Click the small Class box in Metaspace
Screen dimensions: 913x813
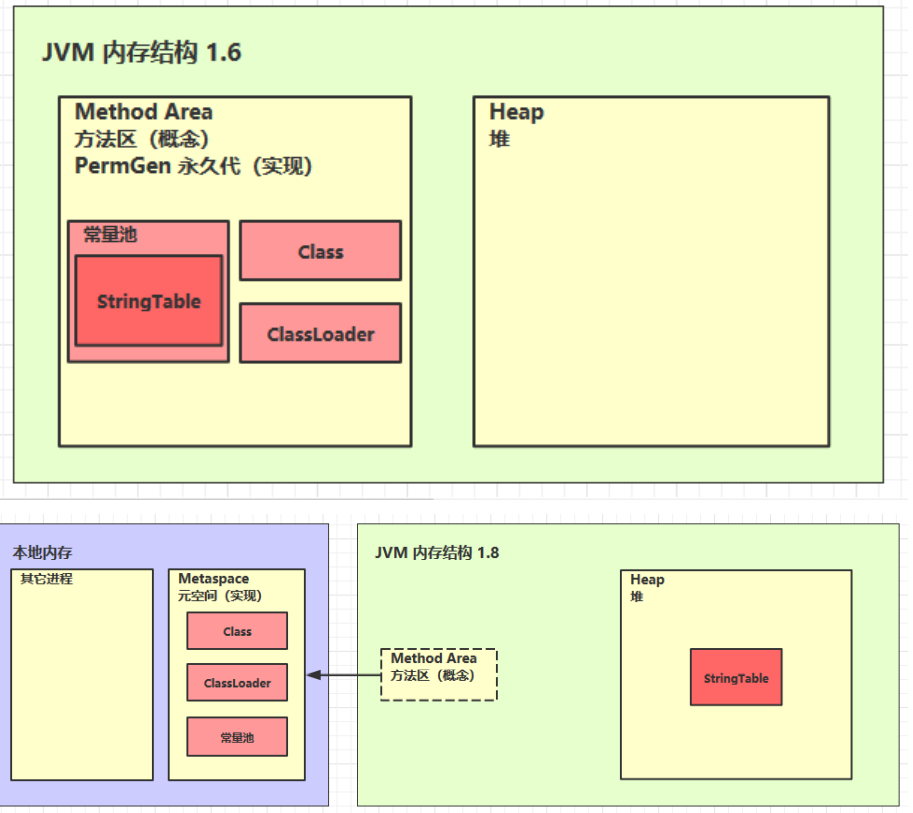tap(237, 631)
